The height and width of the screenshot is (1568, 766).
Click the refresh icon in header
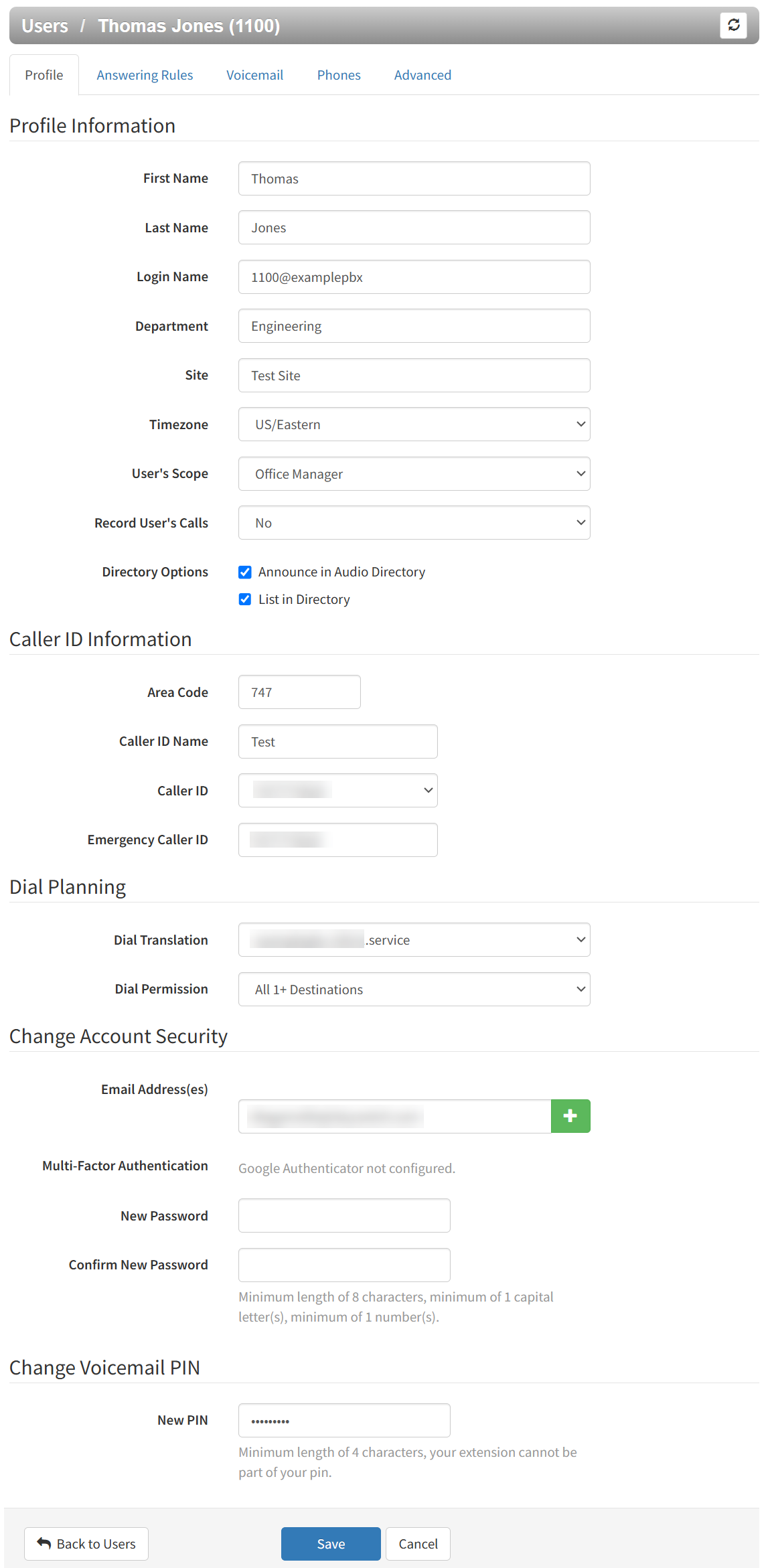(733, 25)
